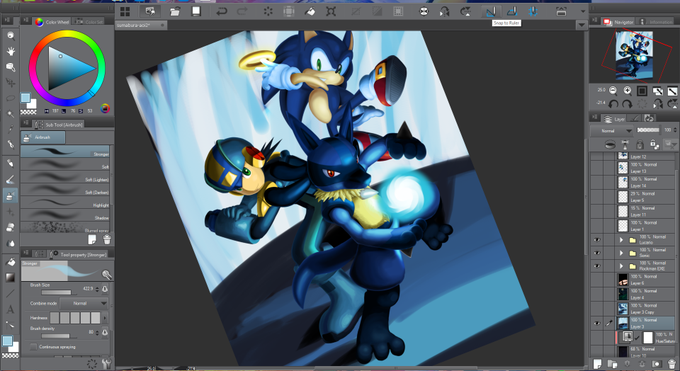Image resolution: width=680 pixels, height=371 pixels.
Task: Toggle Snap to Grid
Action: click(533, 12)
